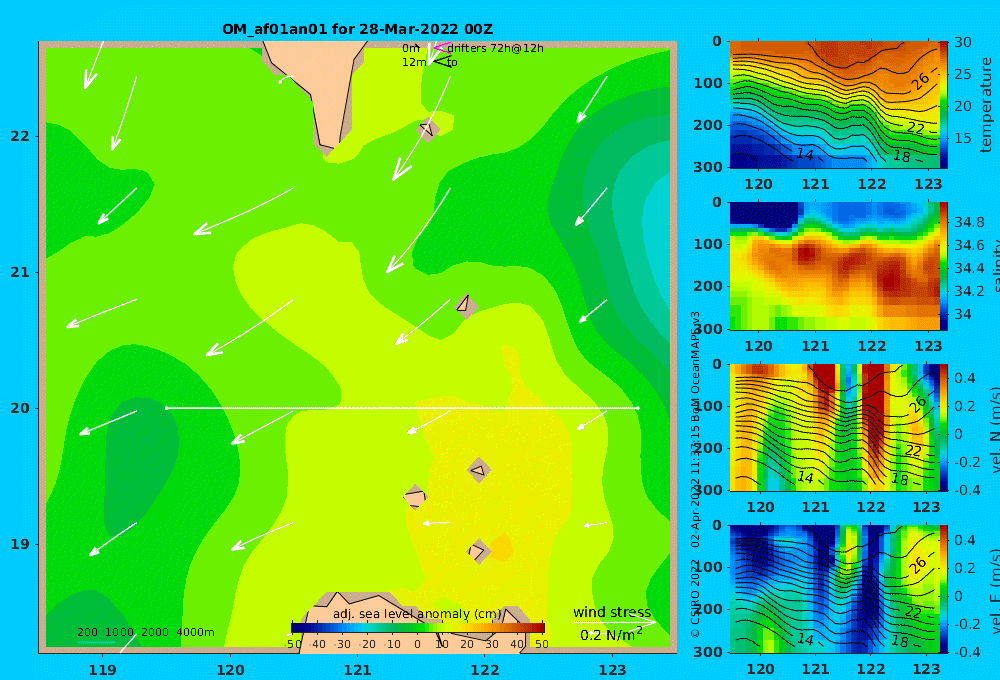Click the salinity panel colorbar
The image size is (1000, 680).
(x=943, y=266)
